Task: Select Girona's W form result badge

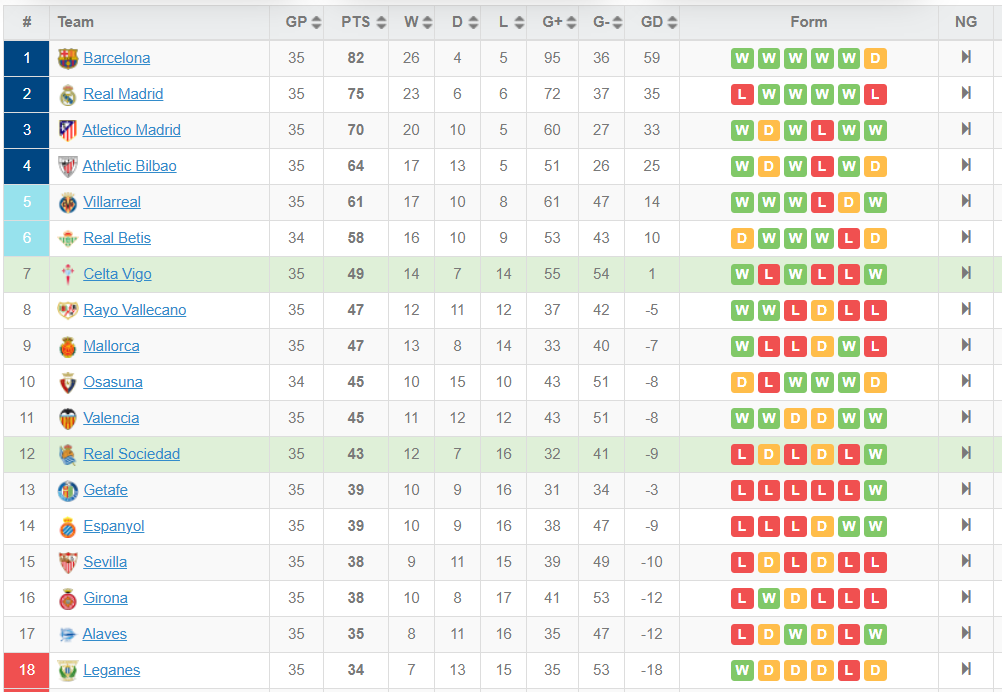Action: pos(769,599)
